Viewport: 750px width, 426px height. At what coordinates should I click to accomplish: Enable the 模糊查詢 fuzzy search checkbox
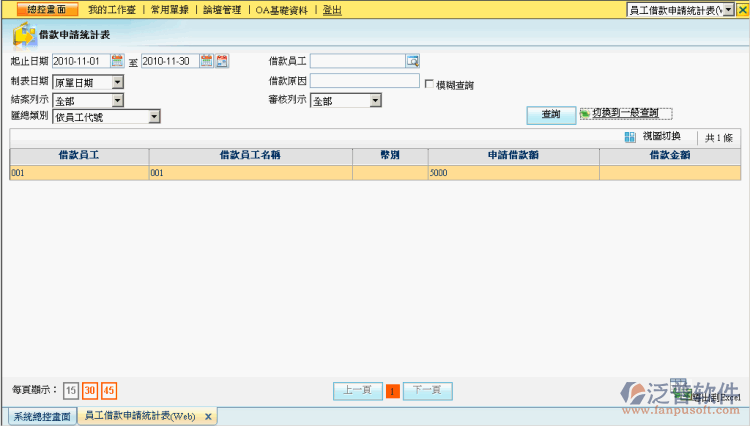coord(429,84)
